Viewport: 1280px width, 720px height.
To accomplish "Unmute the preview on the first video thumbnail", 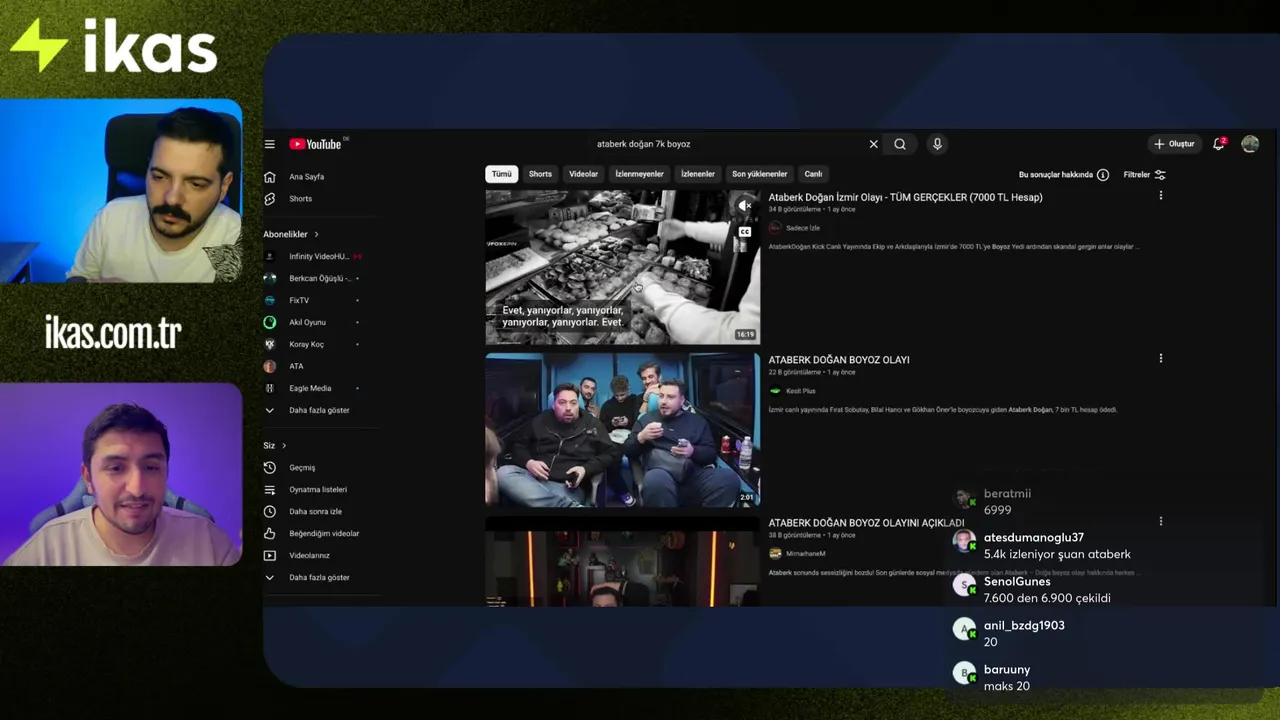I will coord(744,206).
